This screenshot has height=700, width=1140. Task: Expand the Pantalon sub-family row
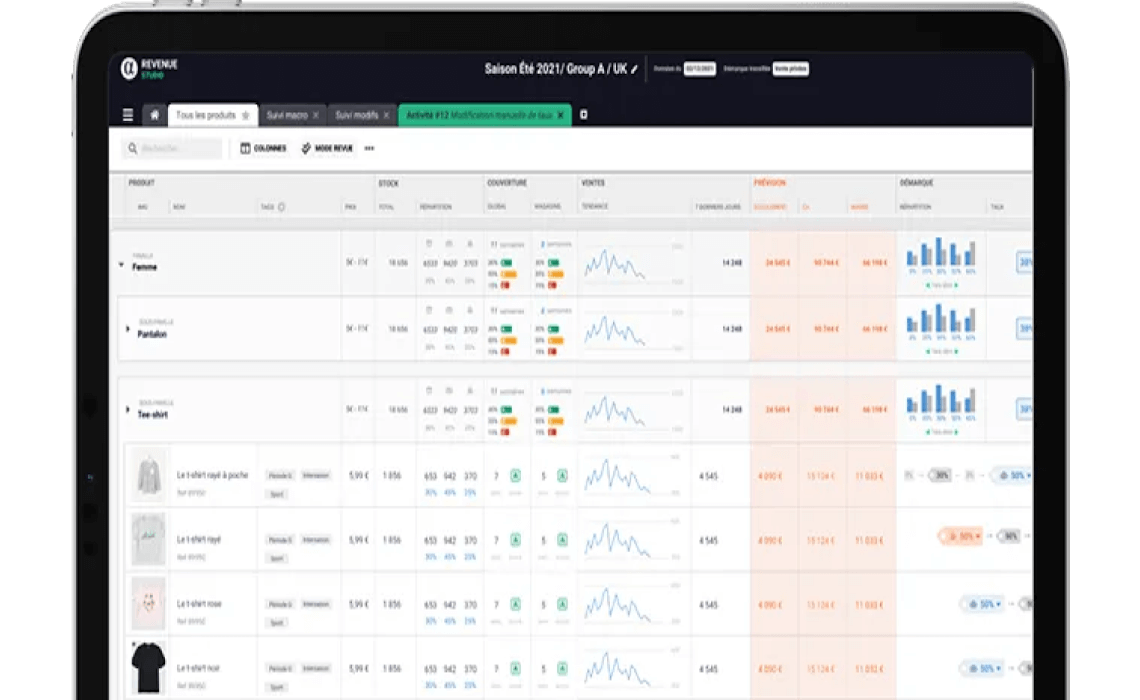click(x=128, y=329)
